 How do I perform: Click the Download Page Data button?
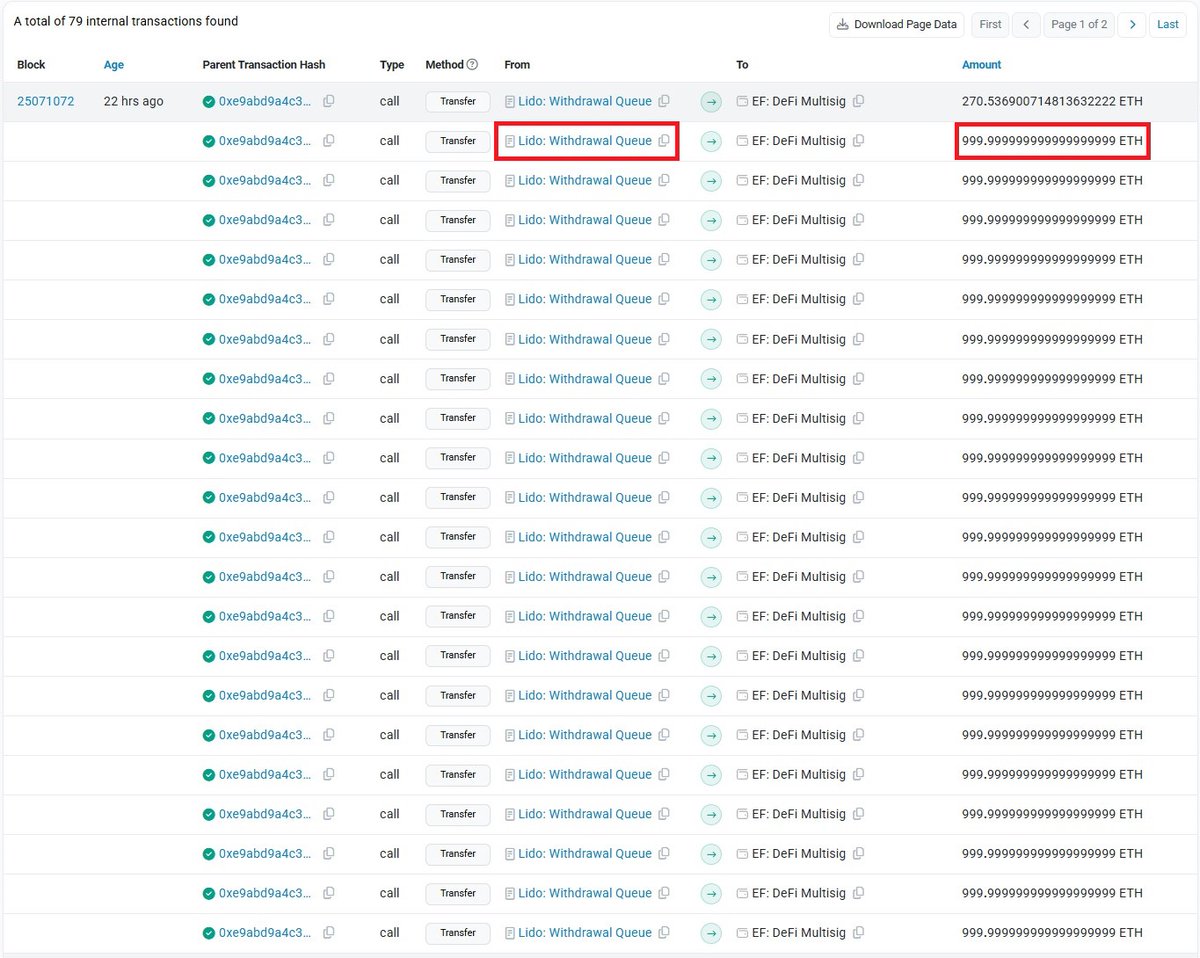point(896,25)
